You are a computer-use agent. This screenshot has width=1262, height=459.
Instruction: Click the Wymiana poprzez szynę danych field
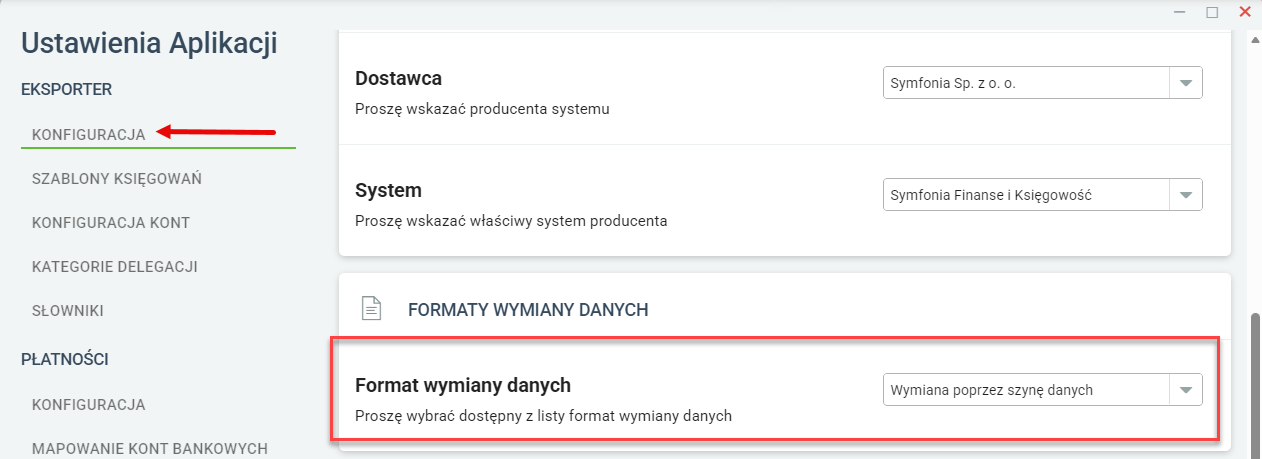click(1042, 390)
